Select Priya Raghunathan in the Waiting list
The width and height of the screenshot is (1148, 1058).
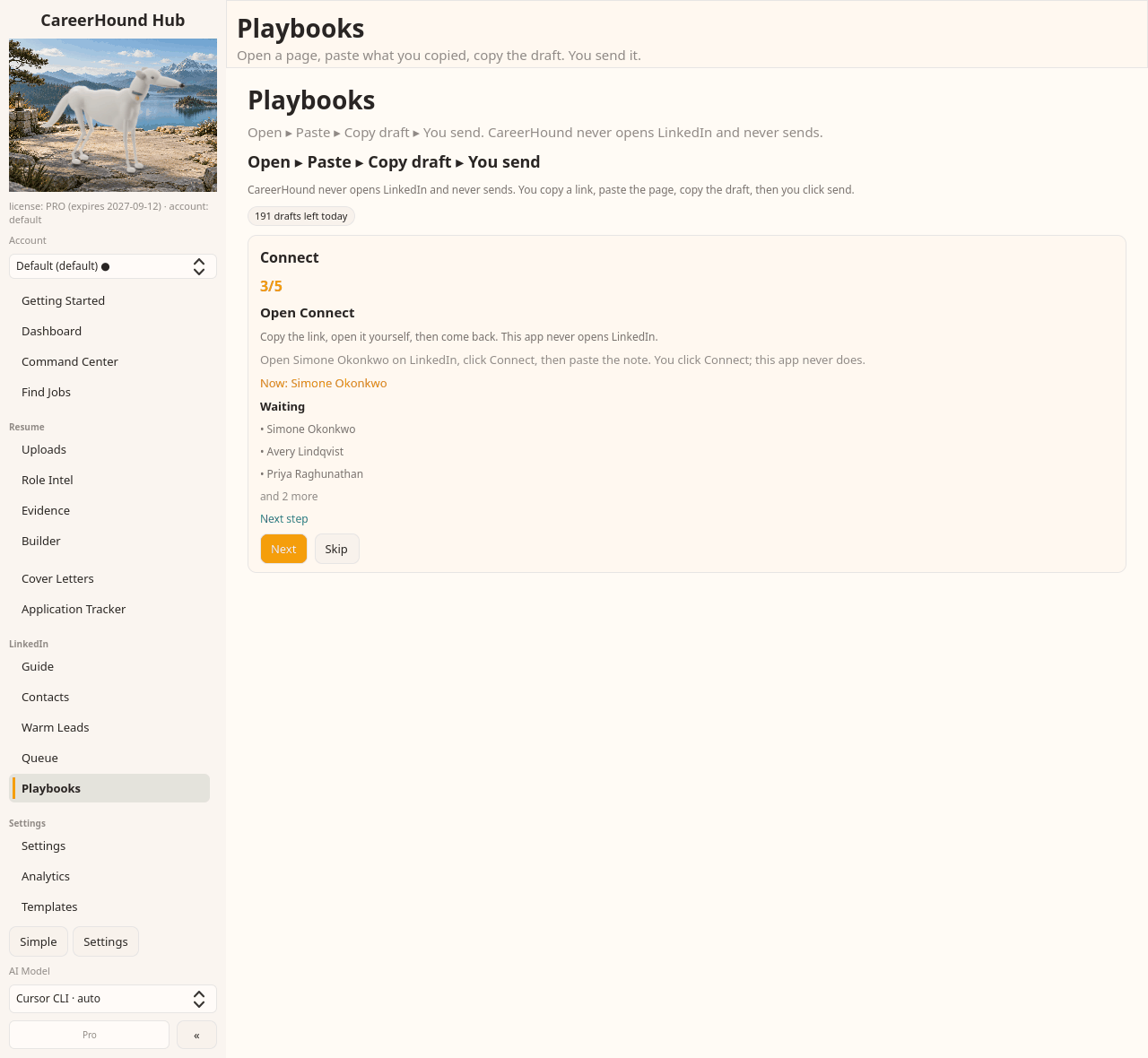click(x=312, y=474)
